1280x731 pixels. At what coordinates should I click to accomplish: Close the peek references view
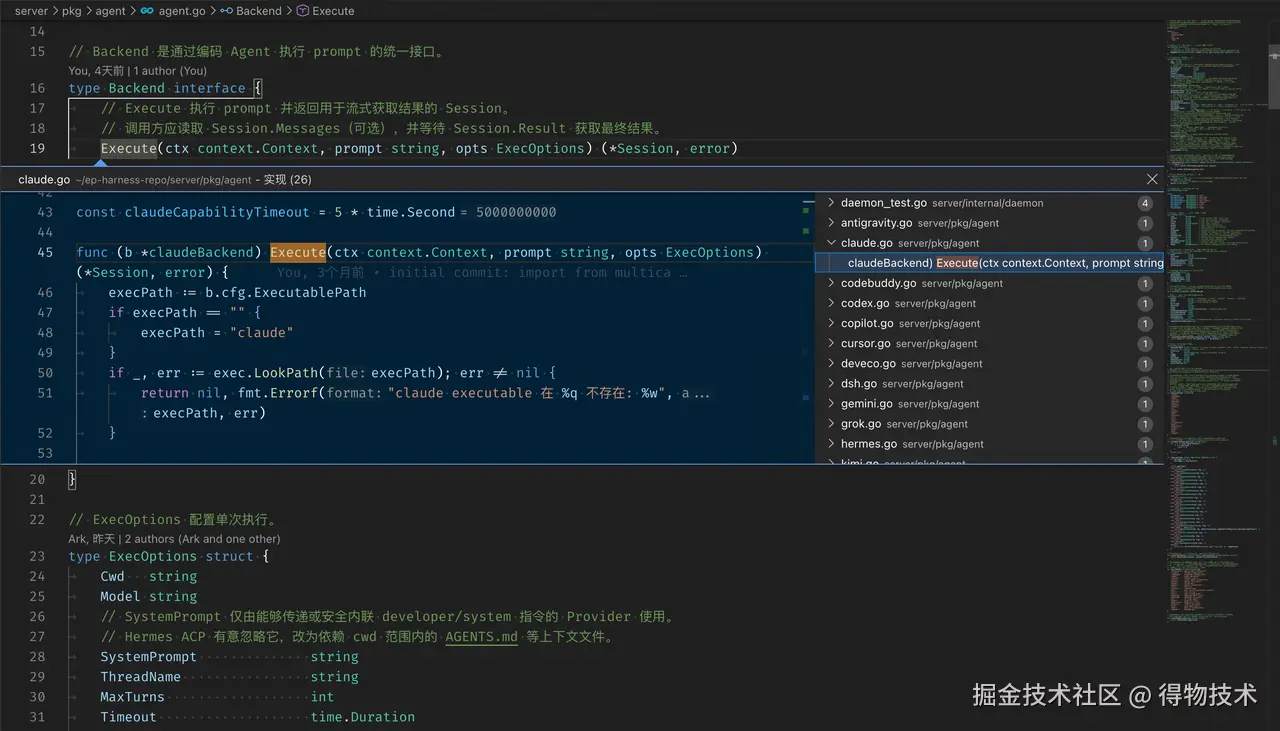click(x=1152, y=179)
